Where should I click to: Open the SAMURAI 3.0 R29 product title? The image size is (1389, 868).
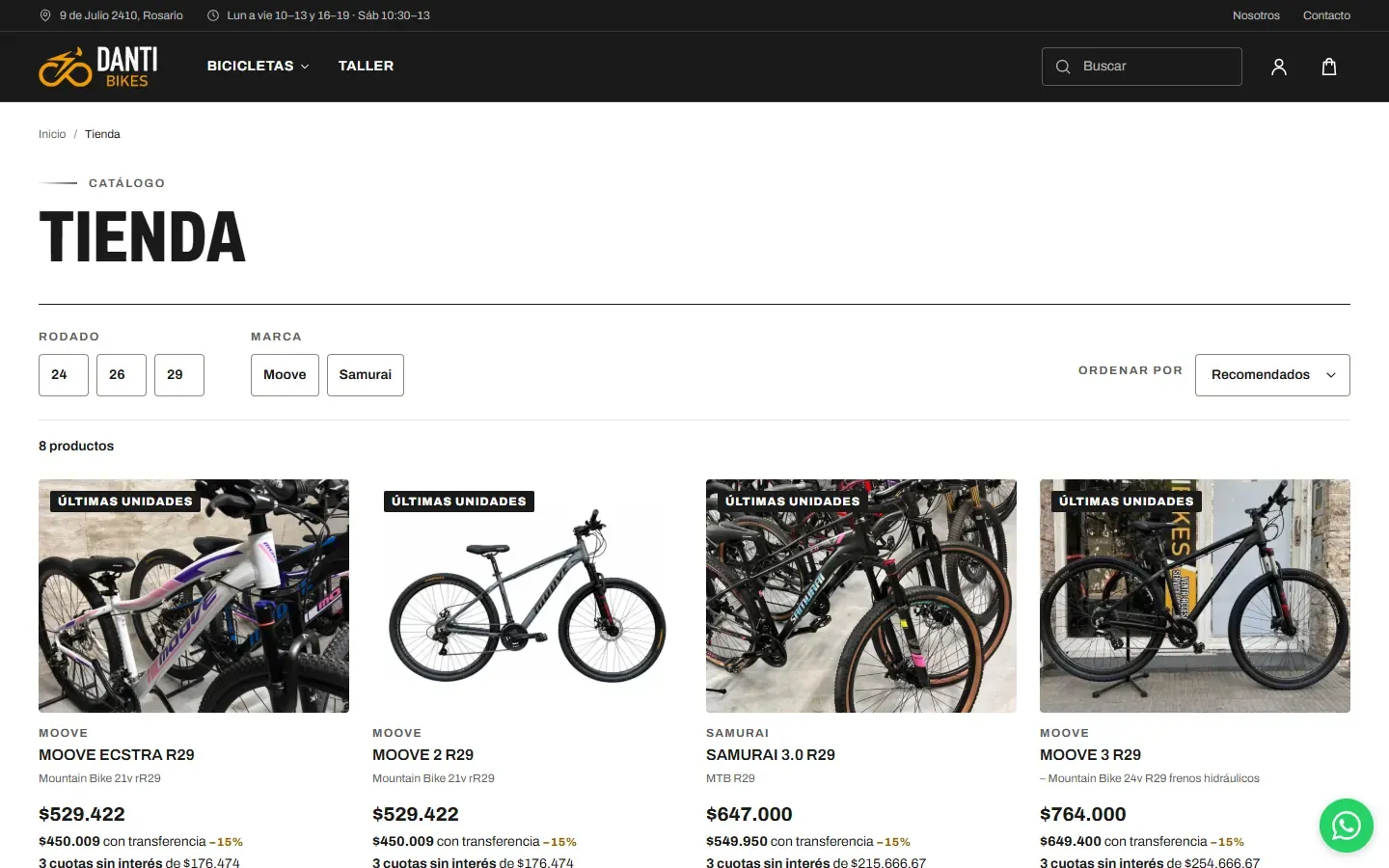771,755
